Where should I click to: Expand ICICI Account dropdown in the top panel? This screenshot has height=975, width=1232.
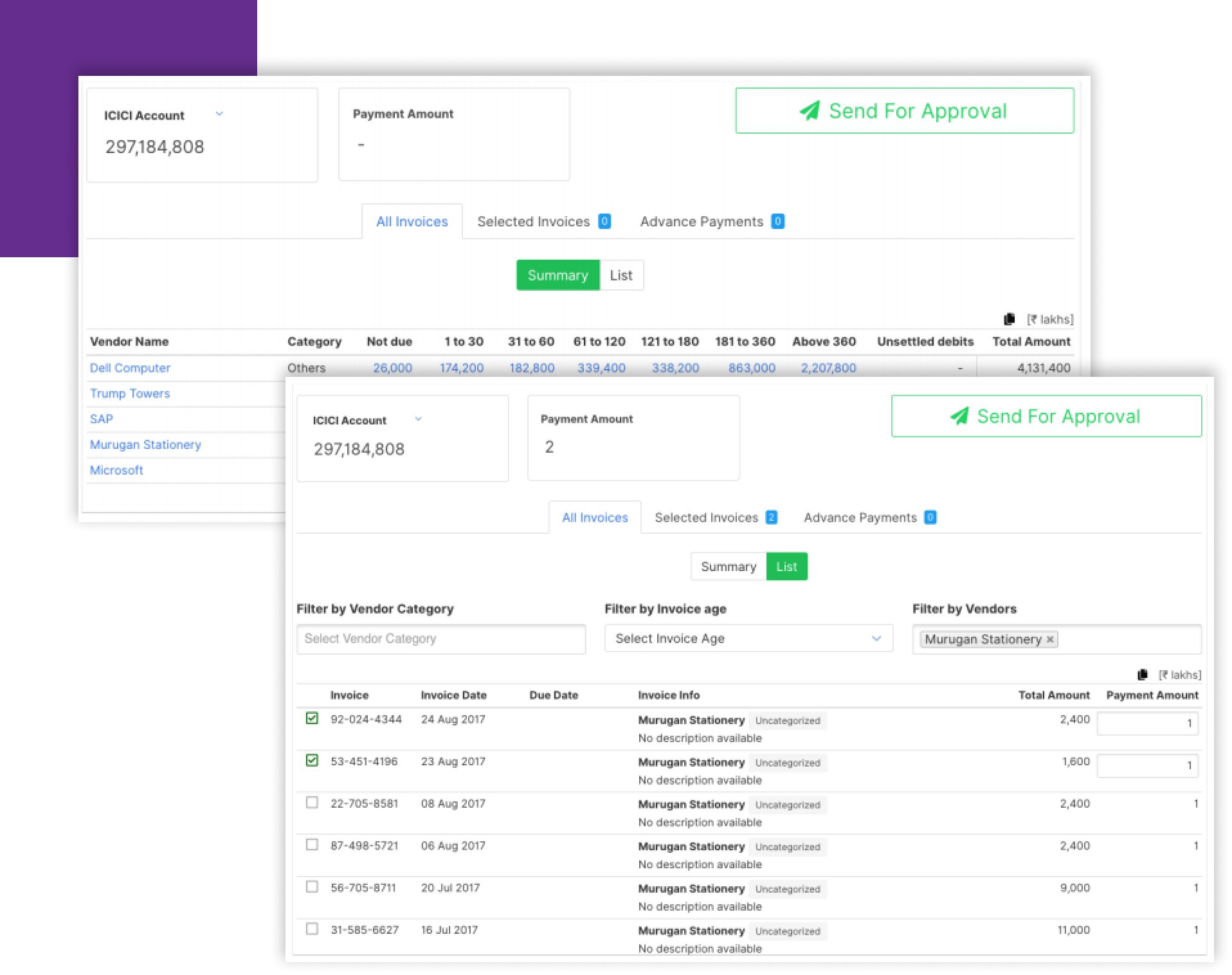[219, 114]
